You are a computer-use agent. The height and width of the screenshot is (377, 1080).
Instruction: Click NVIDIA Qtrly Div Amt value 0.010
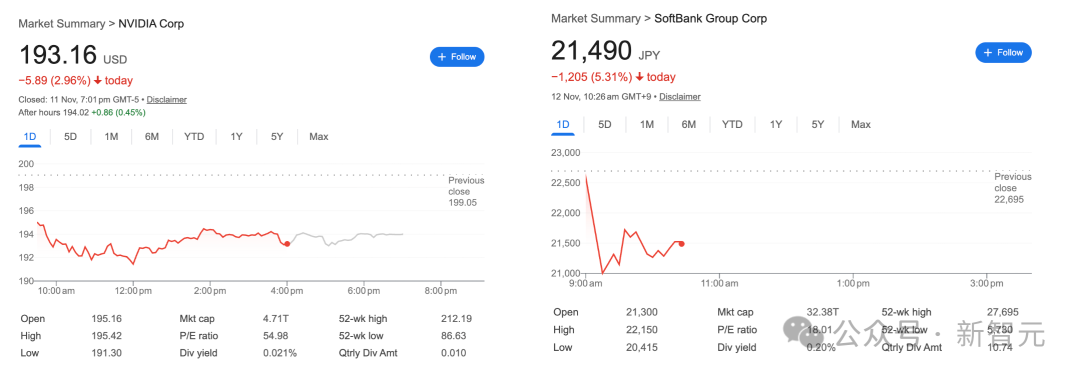pos(453,353)
